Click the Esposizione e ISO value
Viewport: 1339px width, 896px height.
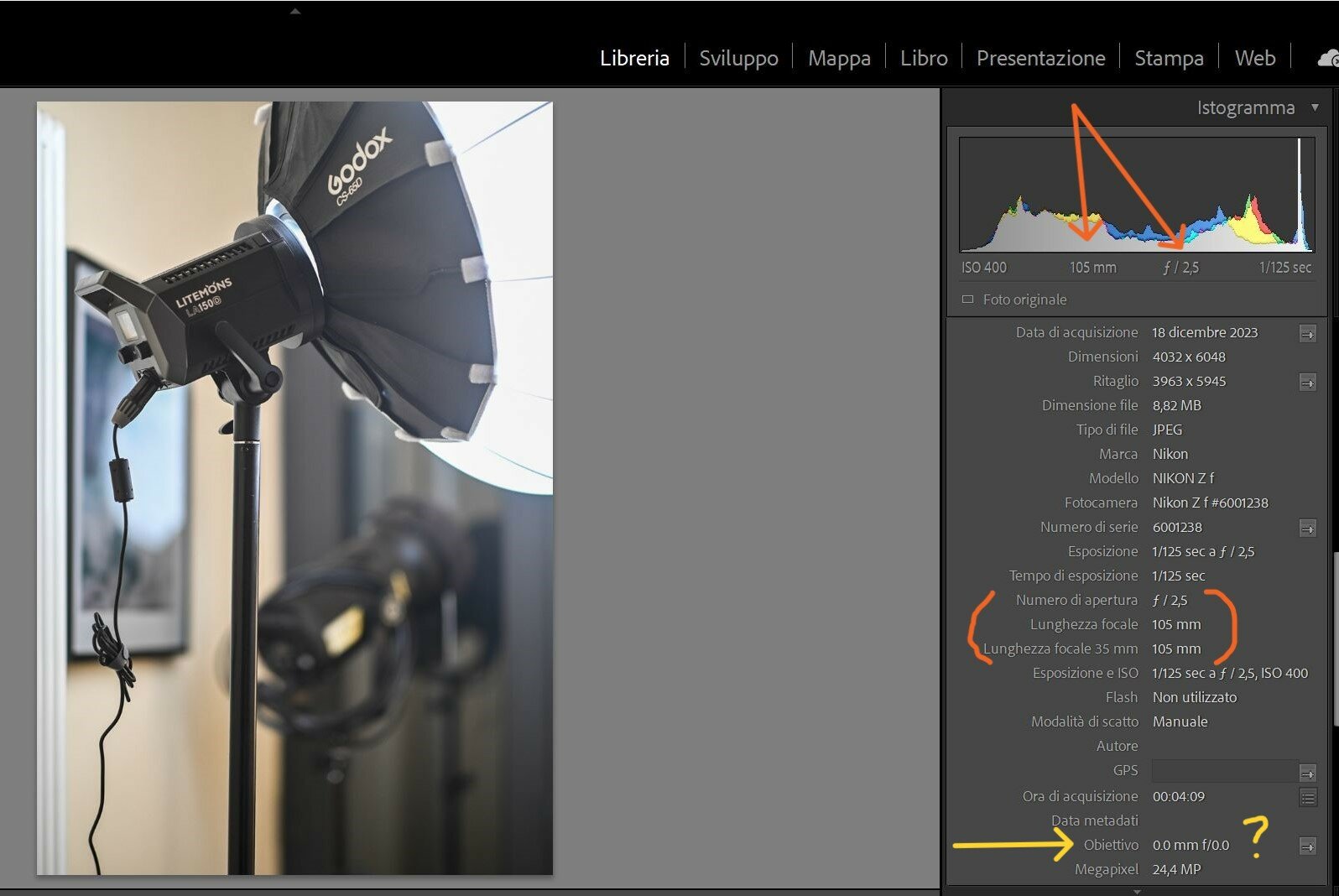click(1230, 673)
